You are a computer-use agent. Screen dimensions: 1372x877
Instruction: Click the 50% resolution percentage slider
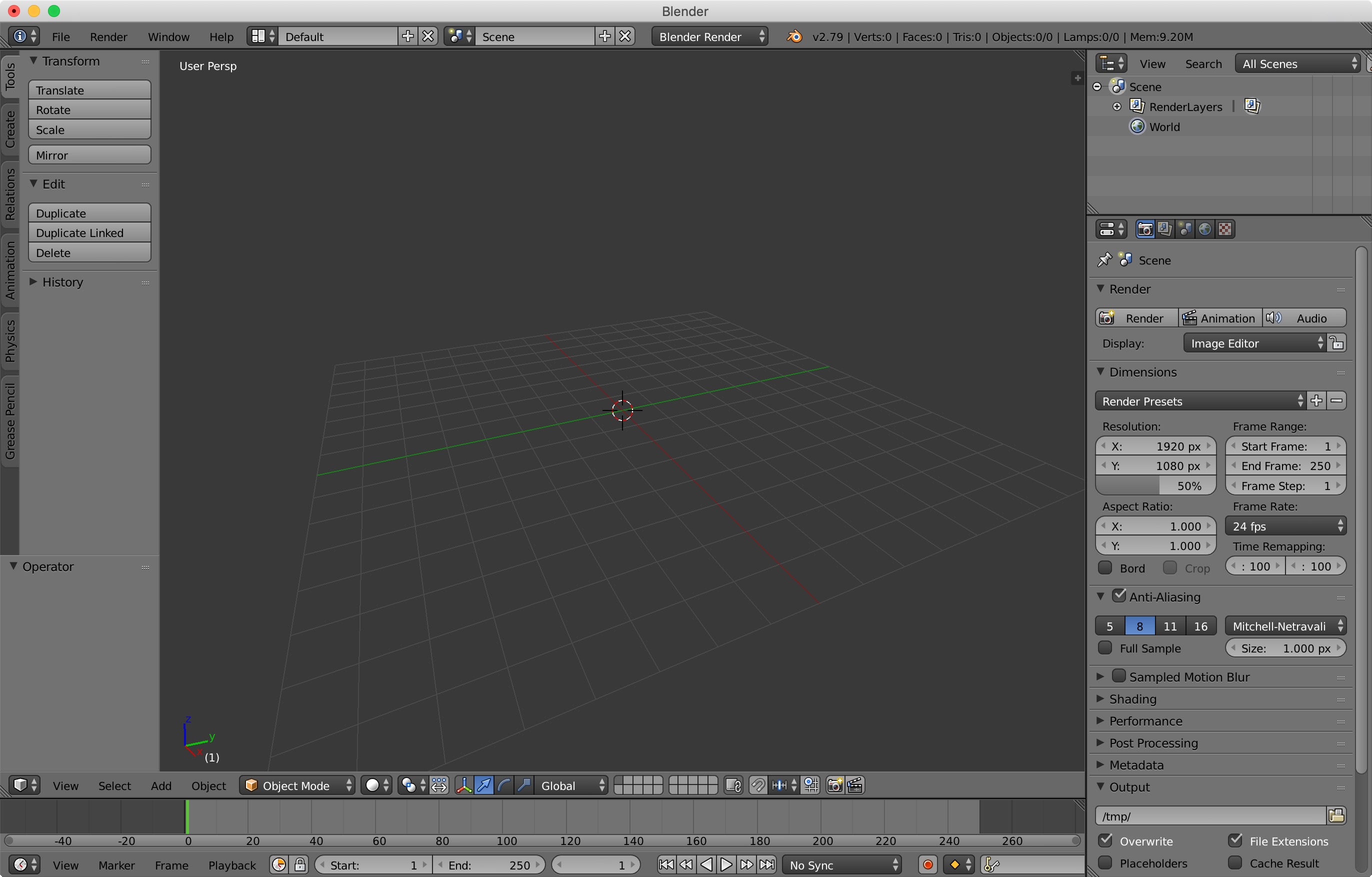pyautogui.click(x=1155, y=485)
